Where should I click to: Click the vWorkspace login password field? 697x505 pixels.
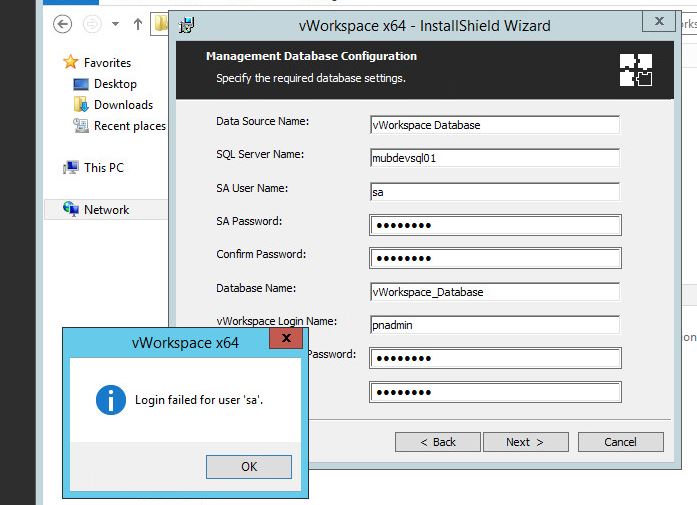click(495, 358)
